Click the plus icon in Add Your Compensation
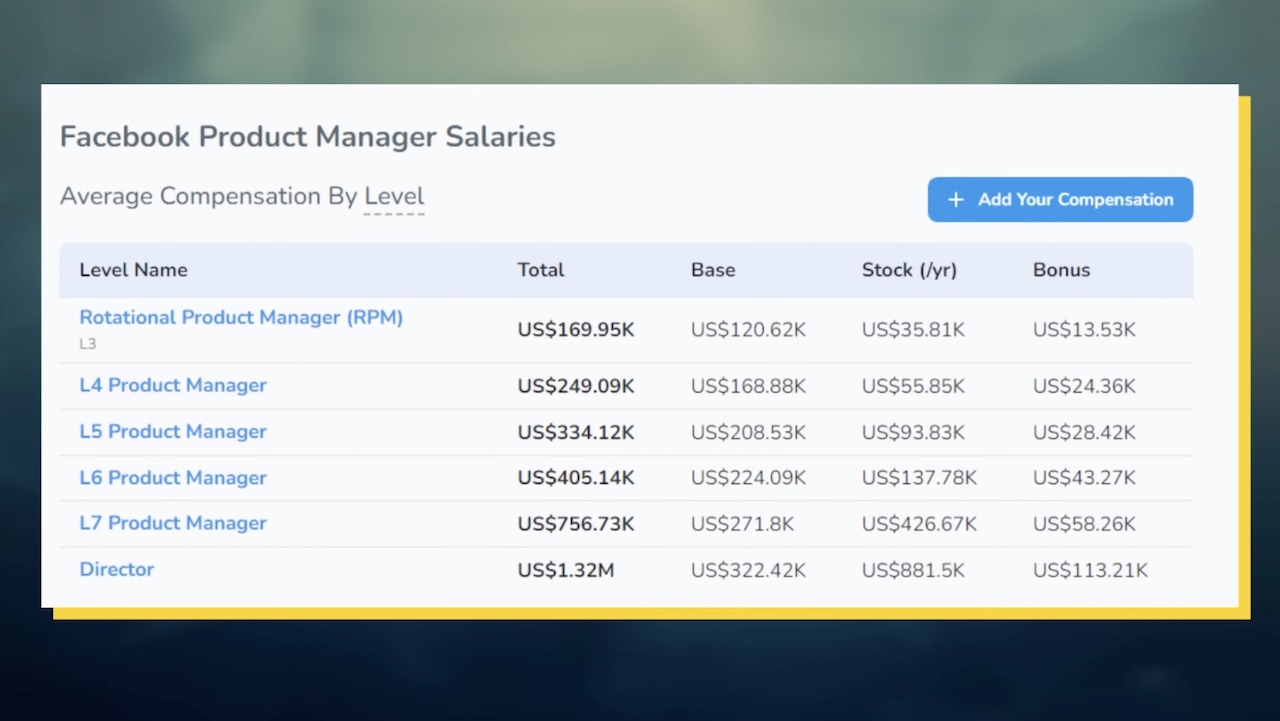Image resolution: width=1280 pixels, height=721 pixels. tap(956, 200)
